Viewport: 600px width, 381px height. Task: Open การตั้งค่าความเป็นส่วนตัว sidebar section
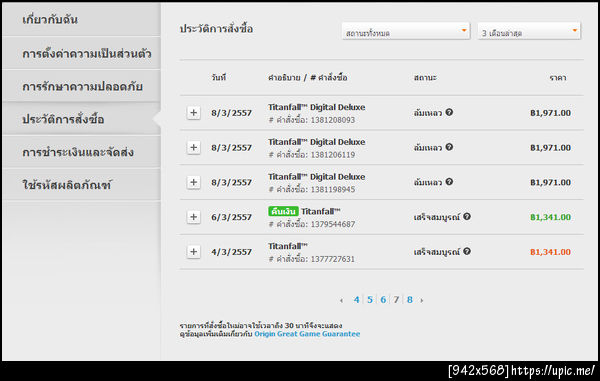[x=81, y=53]
